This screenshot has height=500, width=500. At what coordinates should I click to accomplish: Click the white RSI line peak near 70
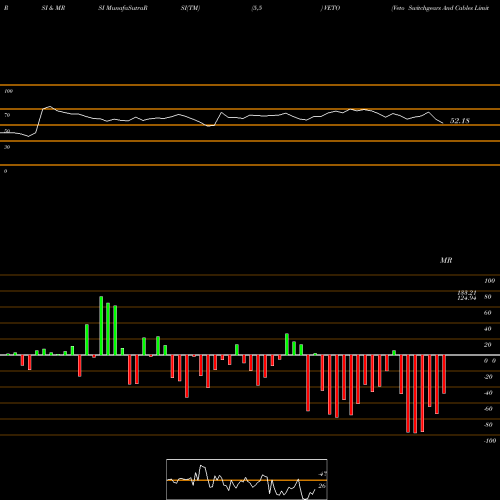pos(50,107)
